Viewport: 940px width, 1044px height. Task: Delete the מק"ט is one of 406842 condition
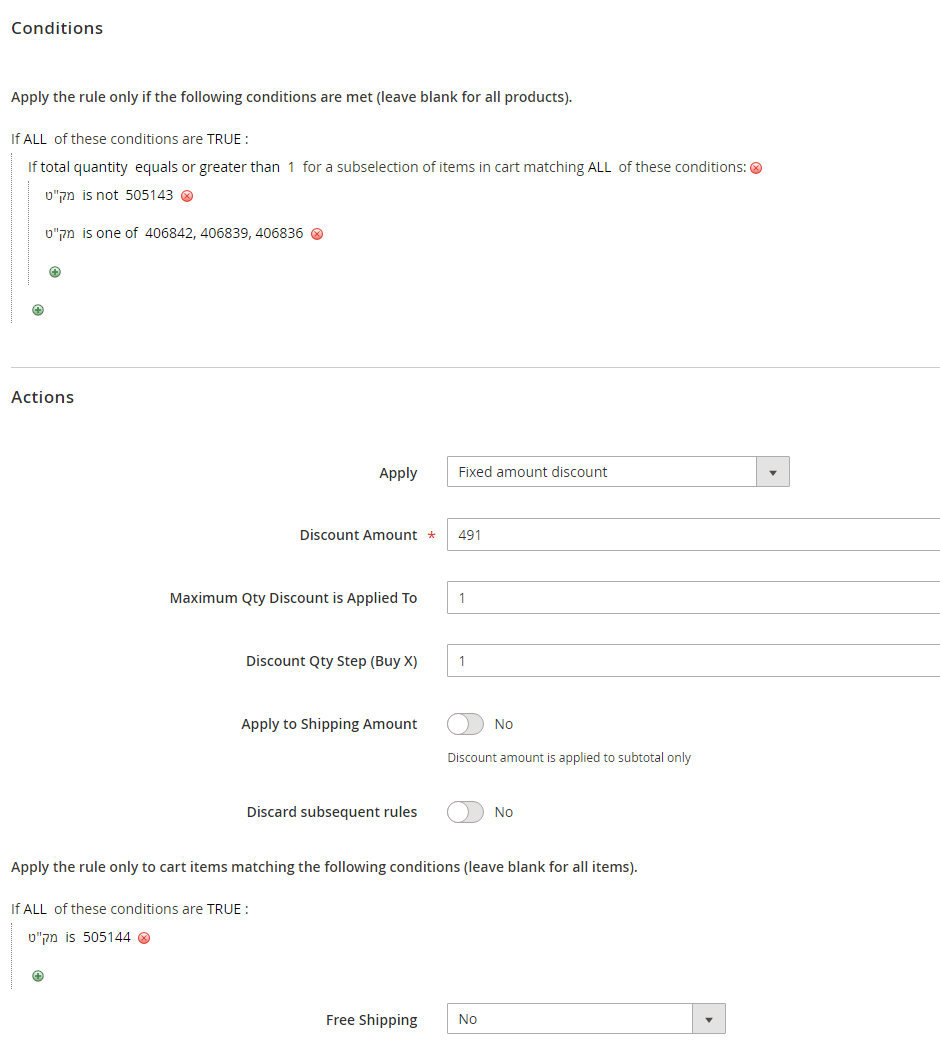(318, 233)
